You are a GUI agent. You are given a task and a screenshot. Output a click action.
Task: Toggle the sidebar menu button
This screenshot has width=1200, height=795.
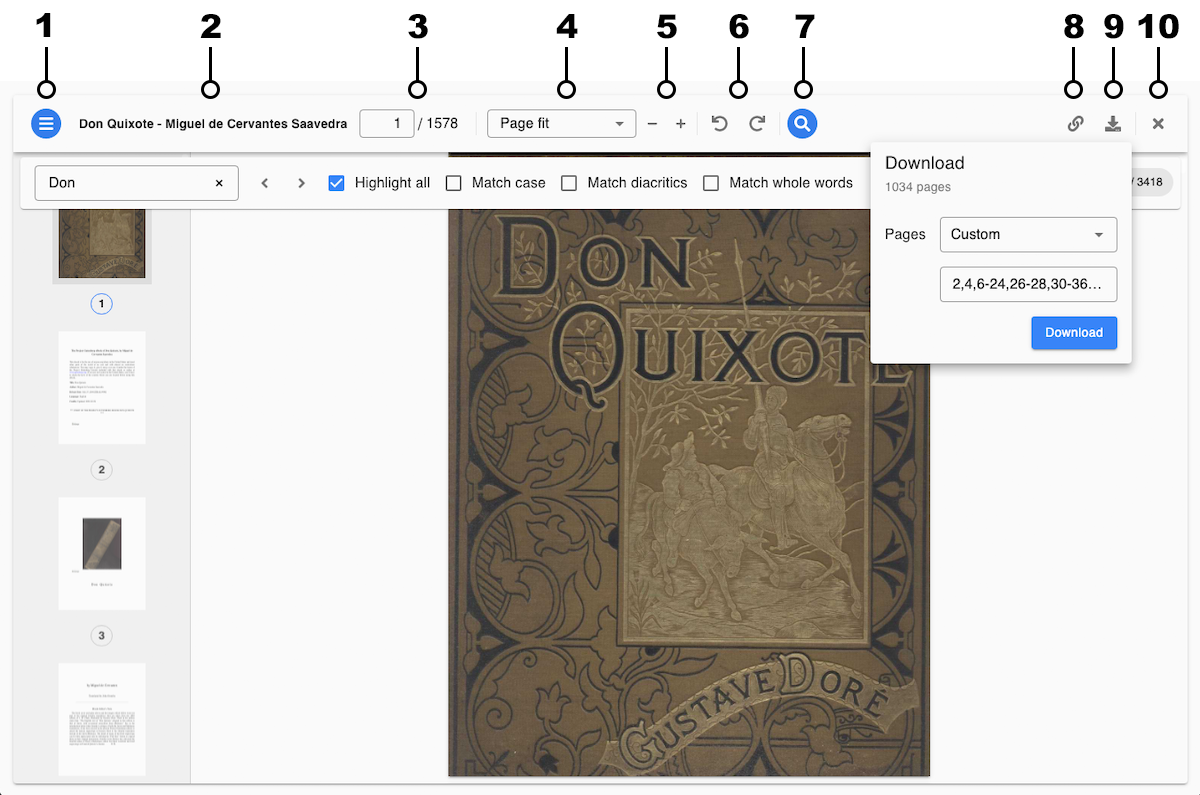(46, 124)
